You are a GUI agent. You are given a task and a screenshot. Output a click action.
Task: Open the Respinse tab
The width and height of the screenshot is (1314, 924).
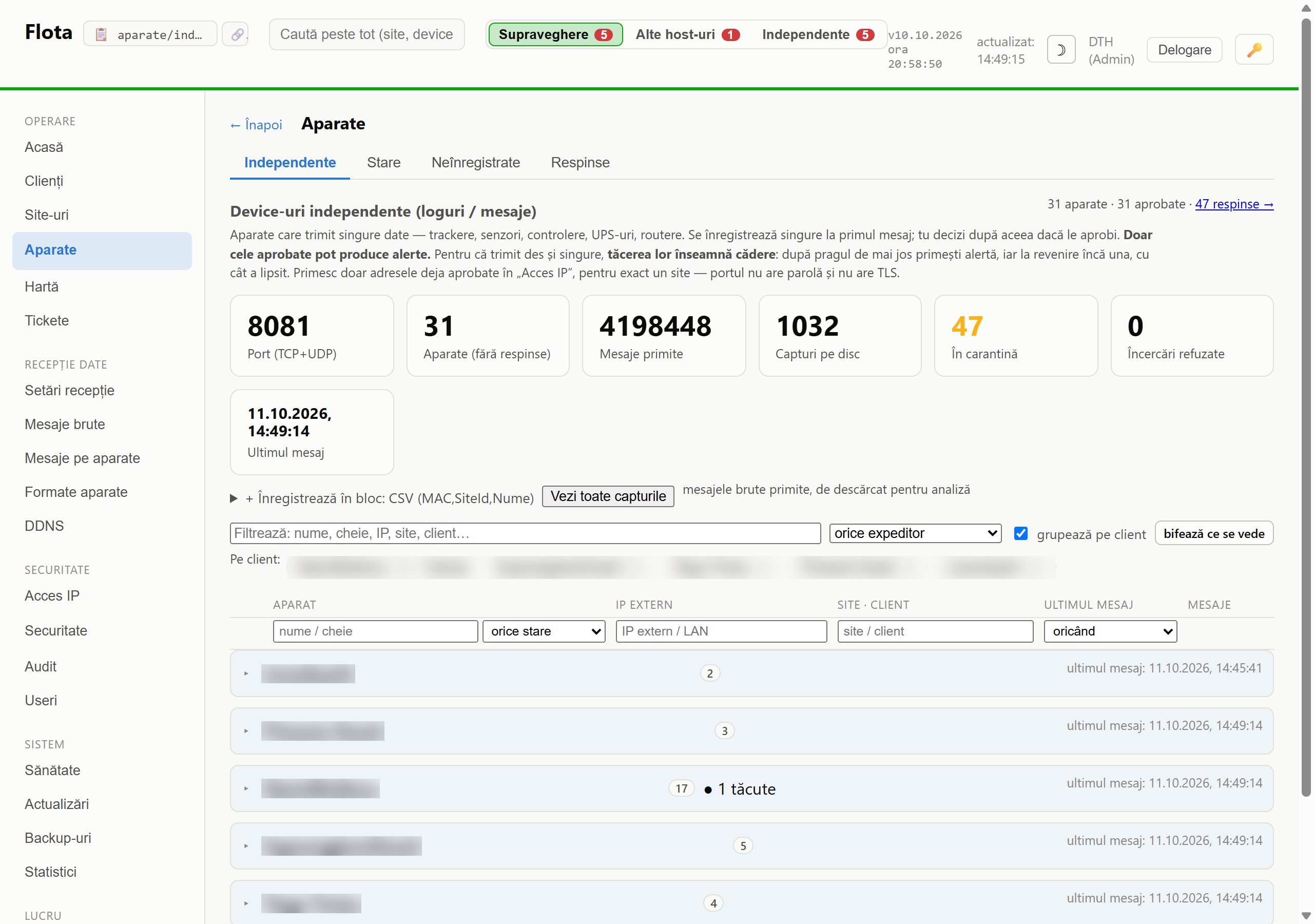click(579, 163)
